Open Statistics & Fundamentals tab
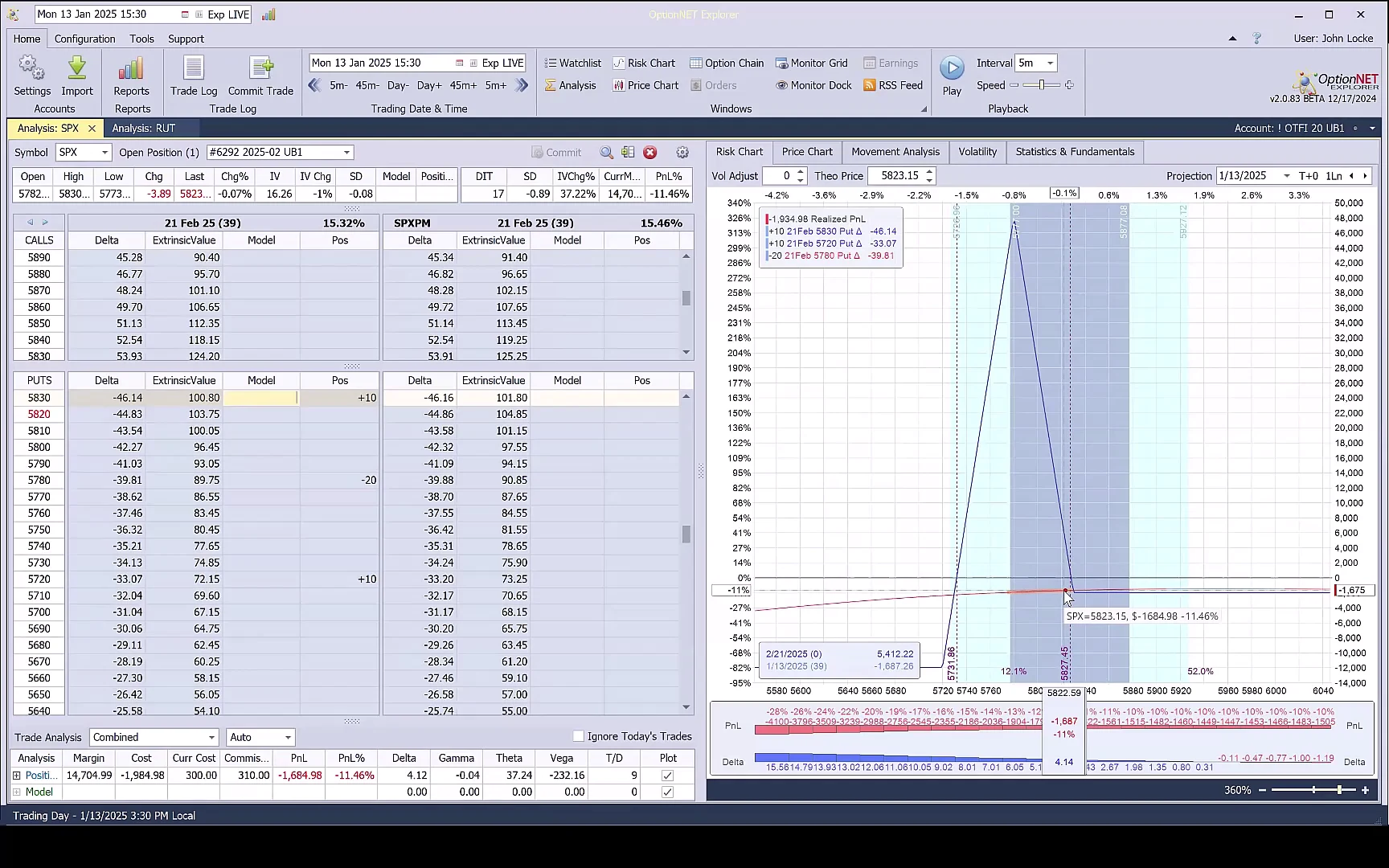Viewport: 1389px width, 868px height. pos(1075,152)
